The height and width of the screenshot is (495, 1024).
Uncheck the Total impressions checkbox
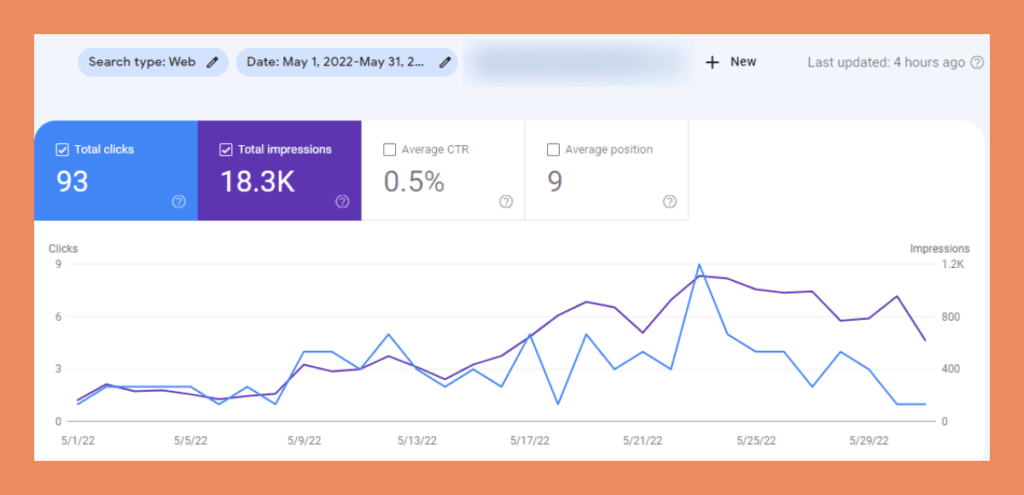(x=226, y=150)
